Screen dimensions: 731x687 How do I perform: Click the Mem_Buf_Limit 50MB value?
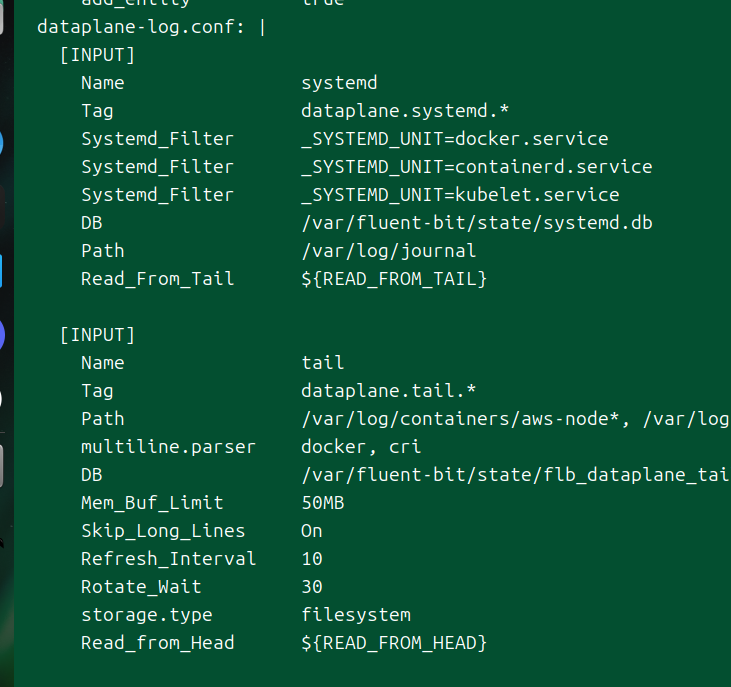[323, 503]
